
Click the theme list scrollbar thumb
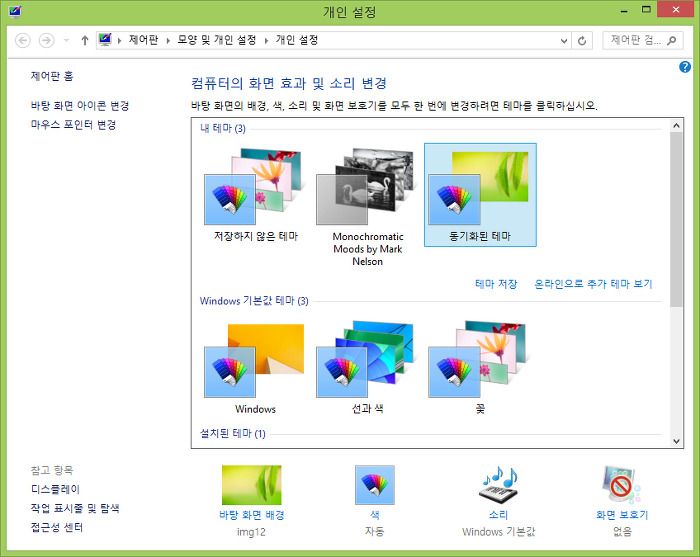click(676, 219)
